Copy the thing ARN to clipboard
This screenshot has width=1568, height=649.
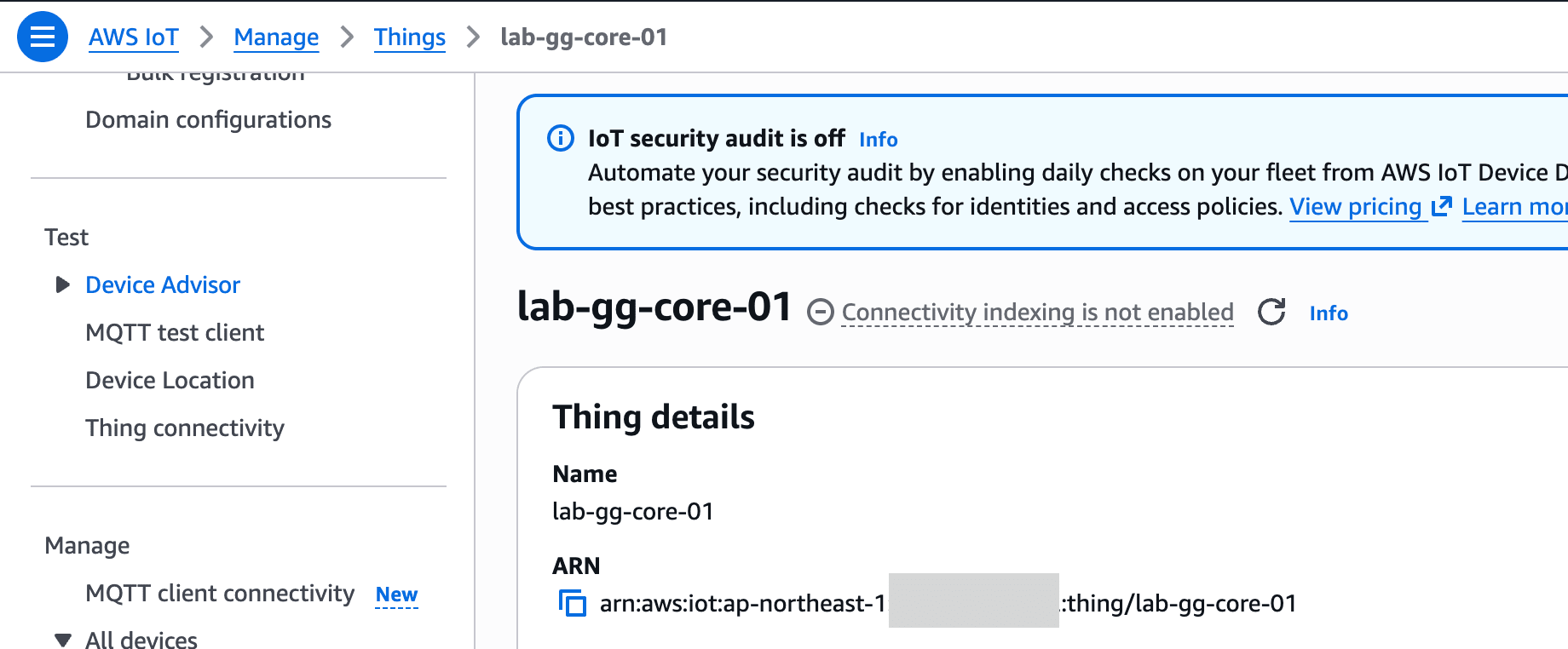[x=573, y=603]
